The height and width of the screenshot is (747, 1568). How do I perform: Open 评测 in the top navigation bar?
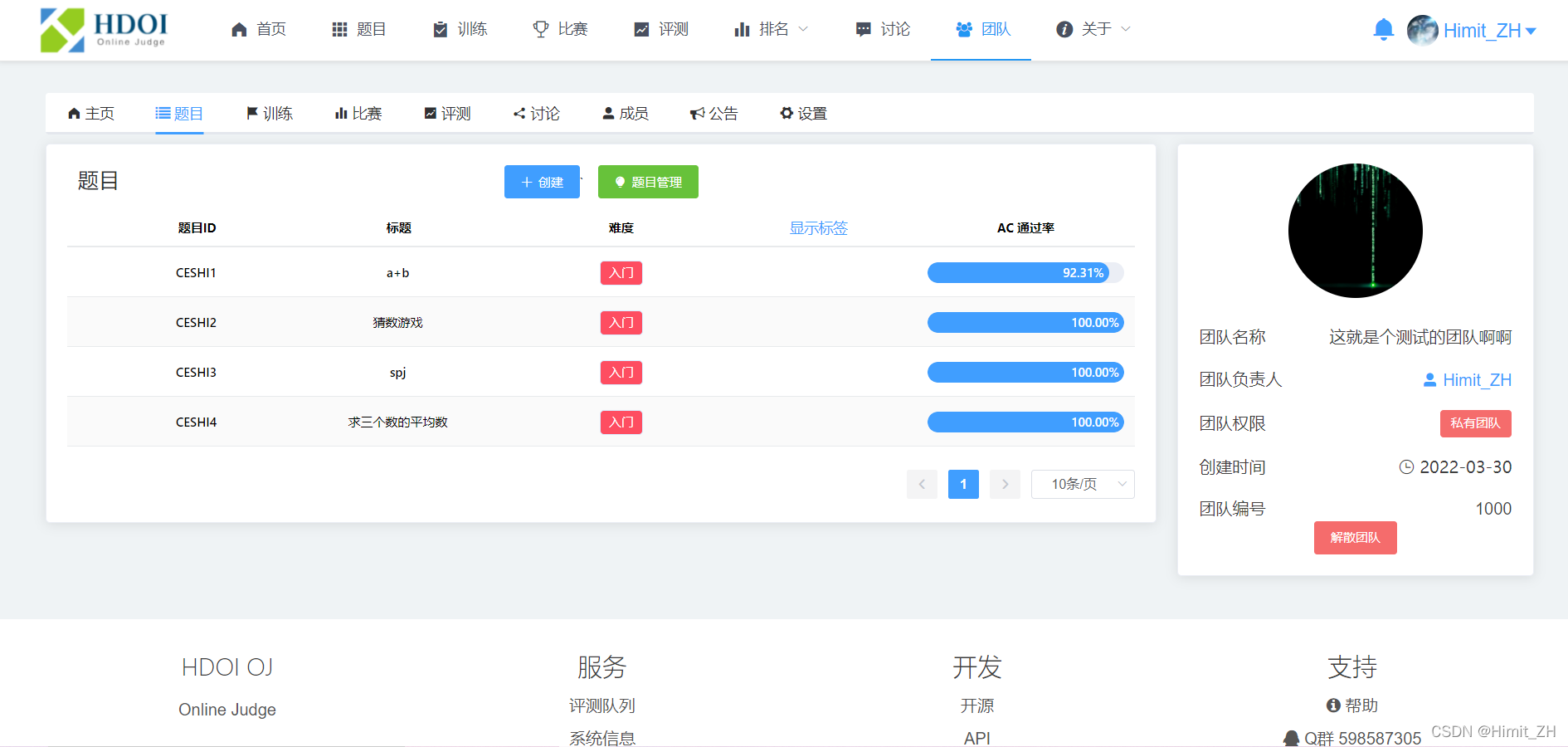[661, 29]
